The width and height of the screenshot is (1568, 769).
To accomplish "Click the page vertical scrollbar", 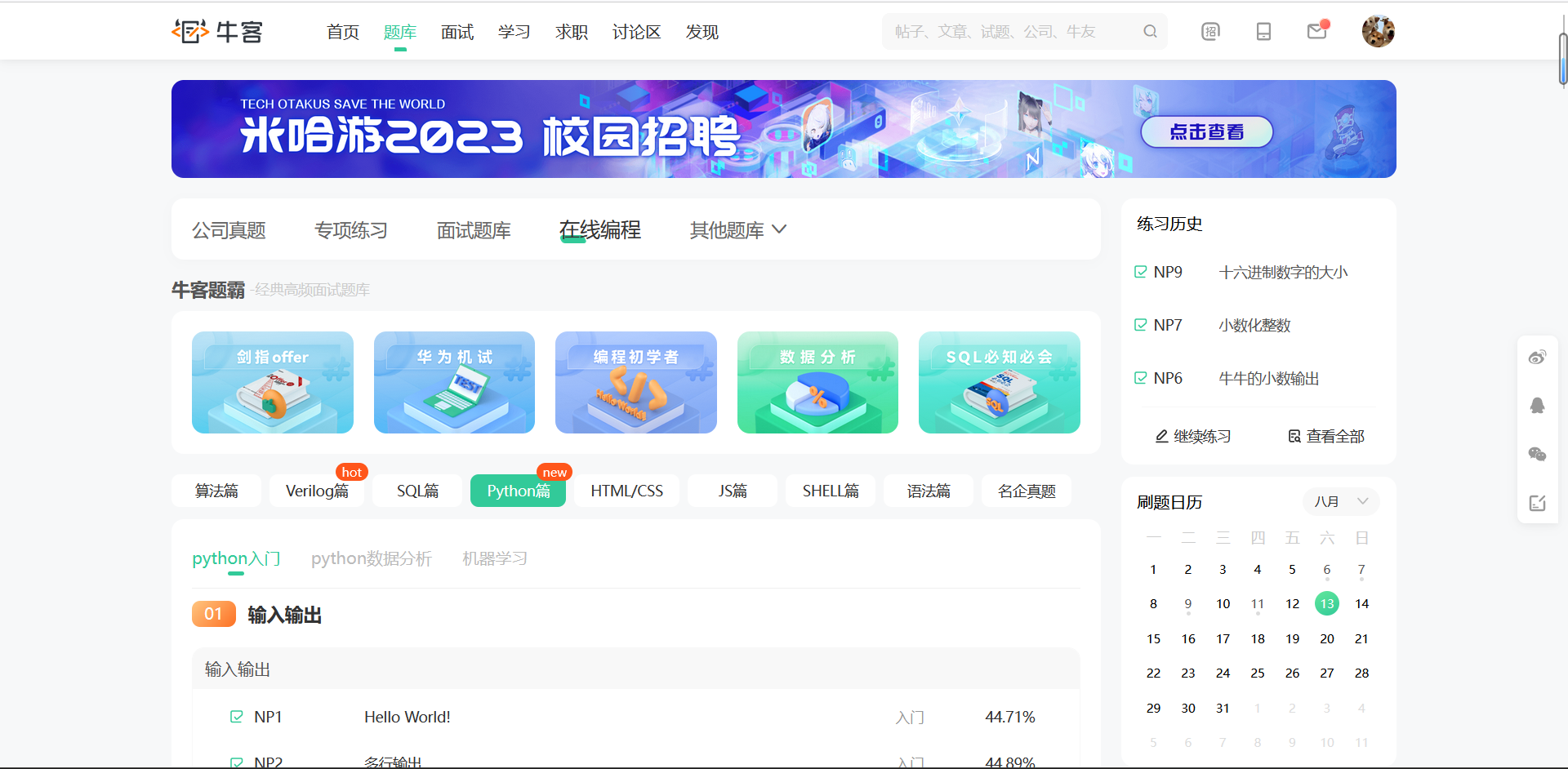I will [x=1562, y=59].
